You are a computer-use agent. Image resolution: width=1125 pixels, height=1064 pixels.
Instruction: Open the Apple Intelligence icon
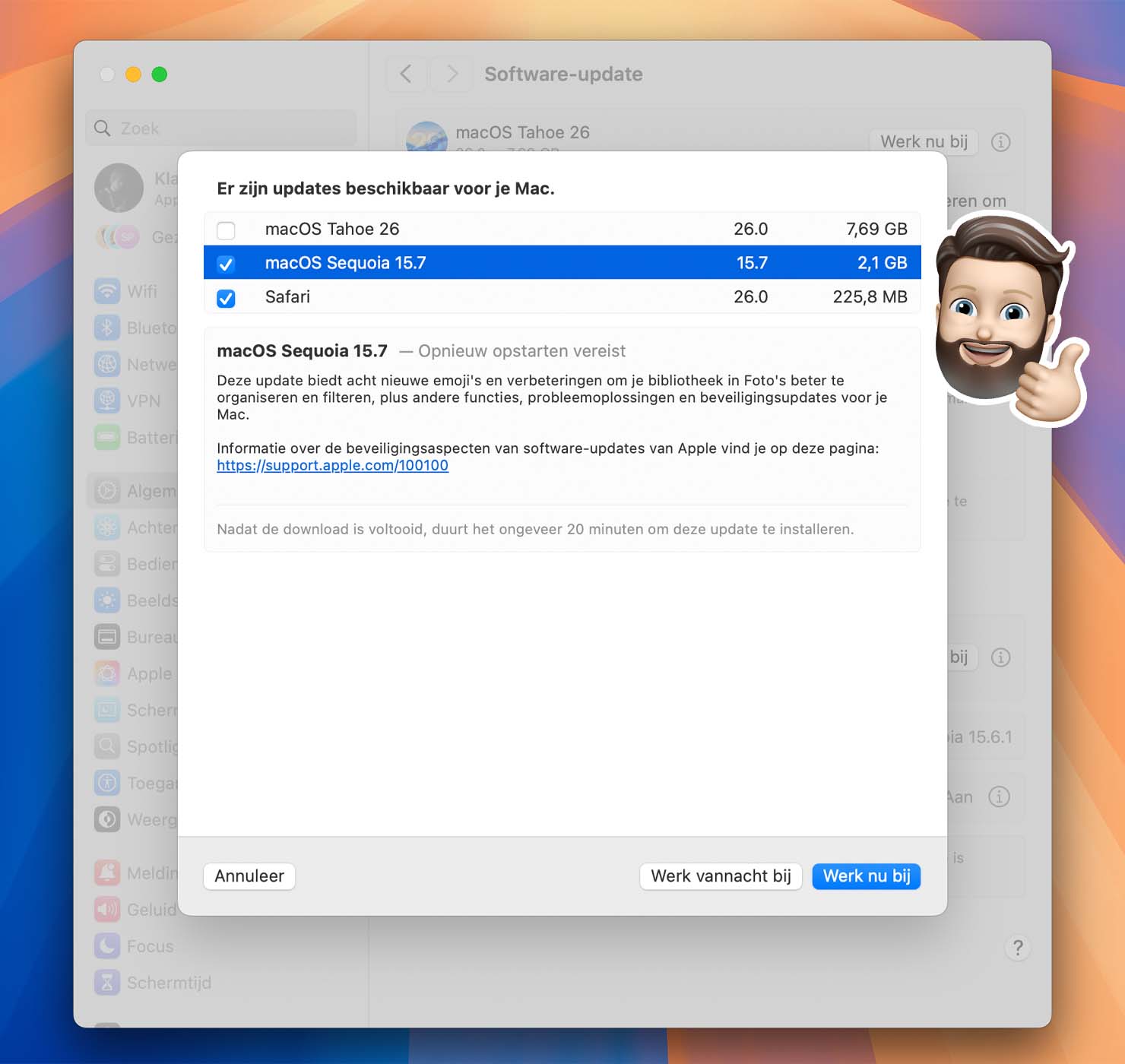(107, 673)
